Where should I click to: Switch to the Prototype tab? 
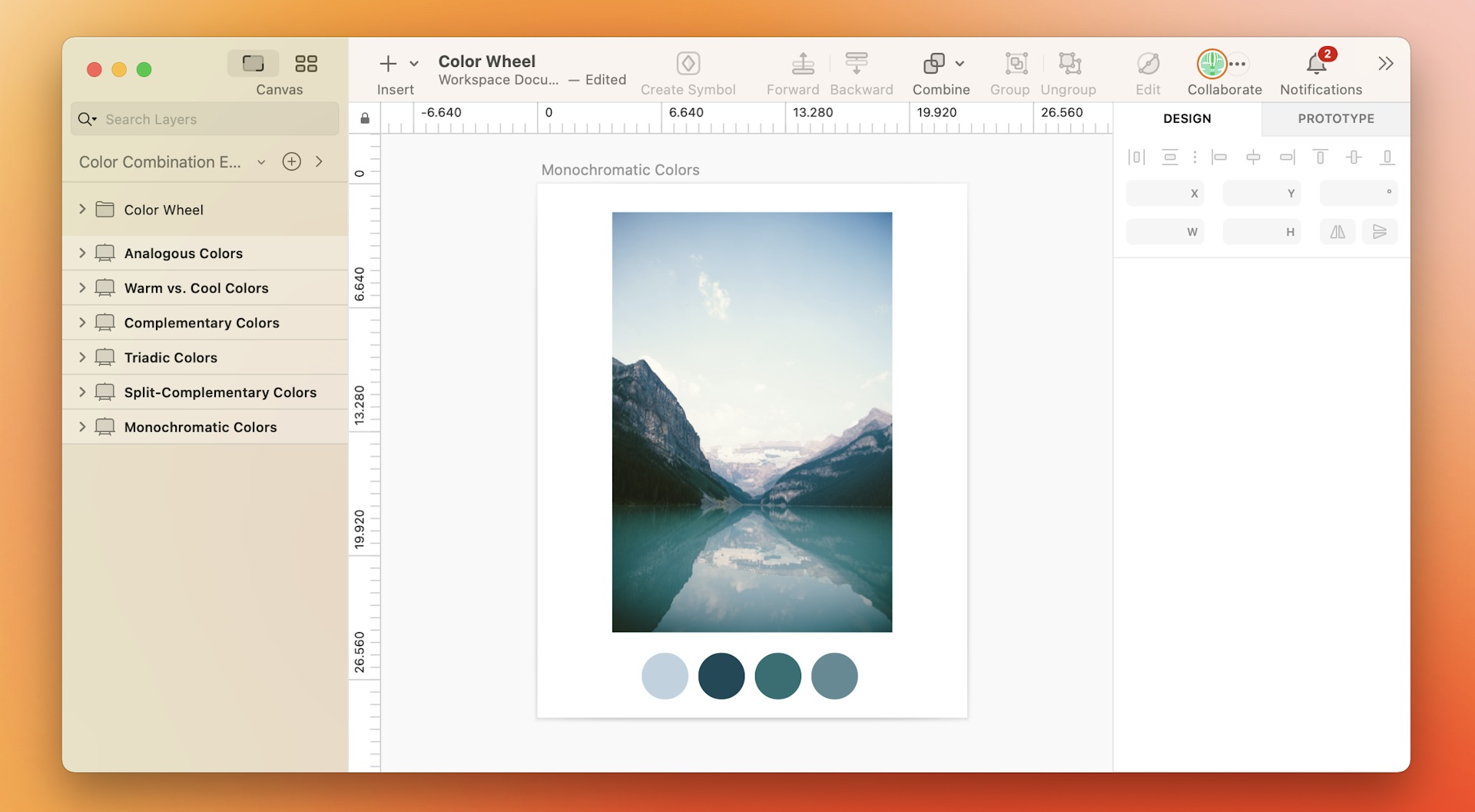point(1335,118)
